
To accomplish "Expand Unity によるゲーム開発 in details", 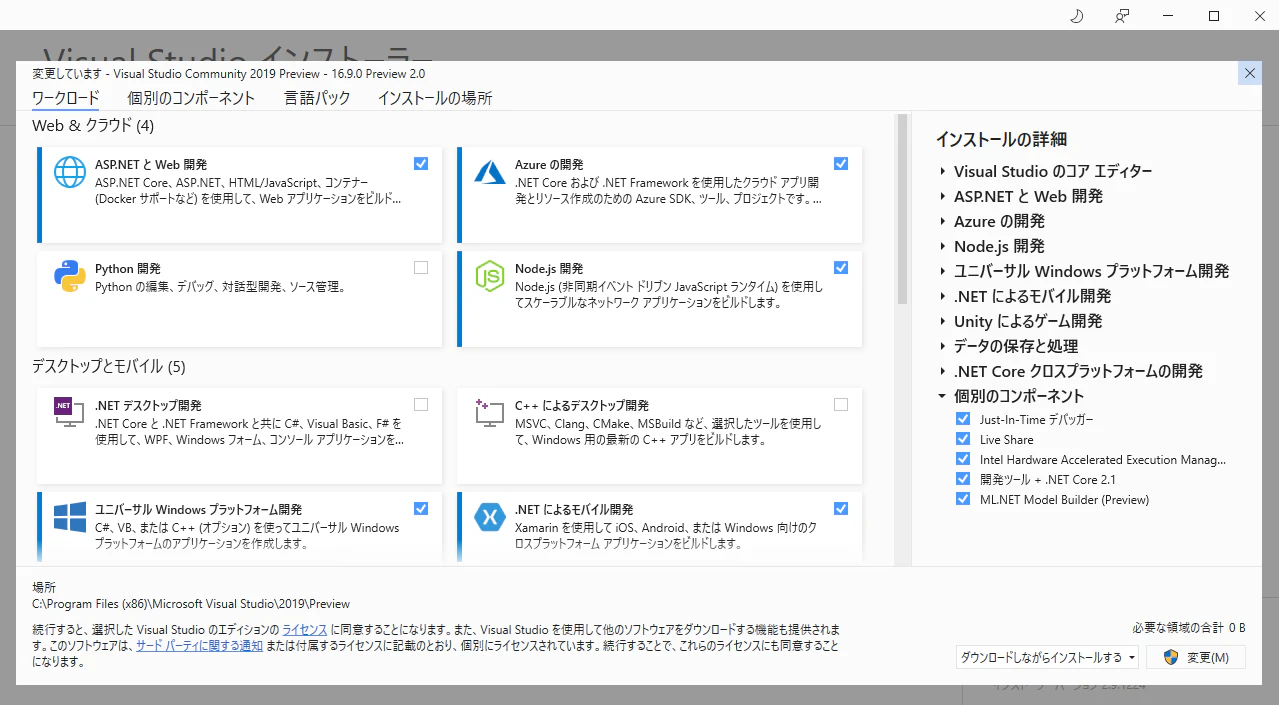I will tap(943, 321).
